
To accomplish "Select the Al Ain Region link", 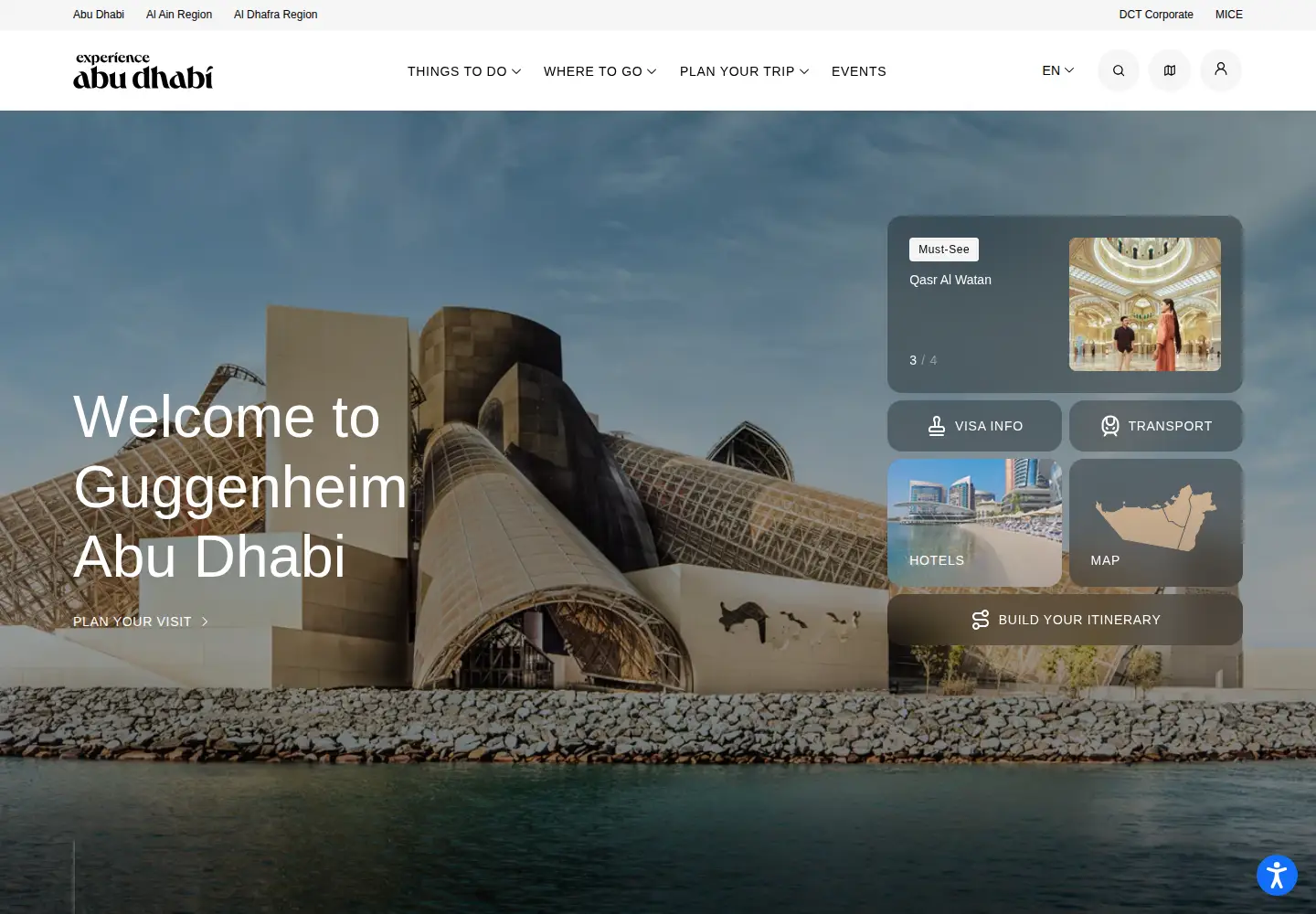I will (179, 15).
